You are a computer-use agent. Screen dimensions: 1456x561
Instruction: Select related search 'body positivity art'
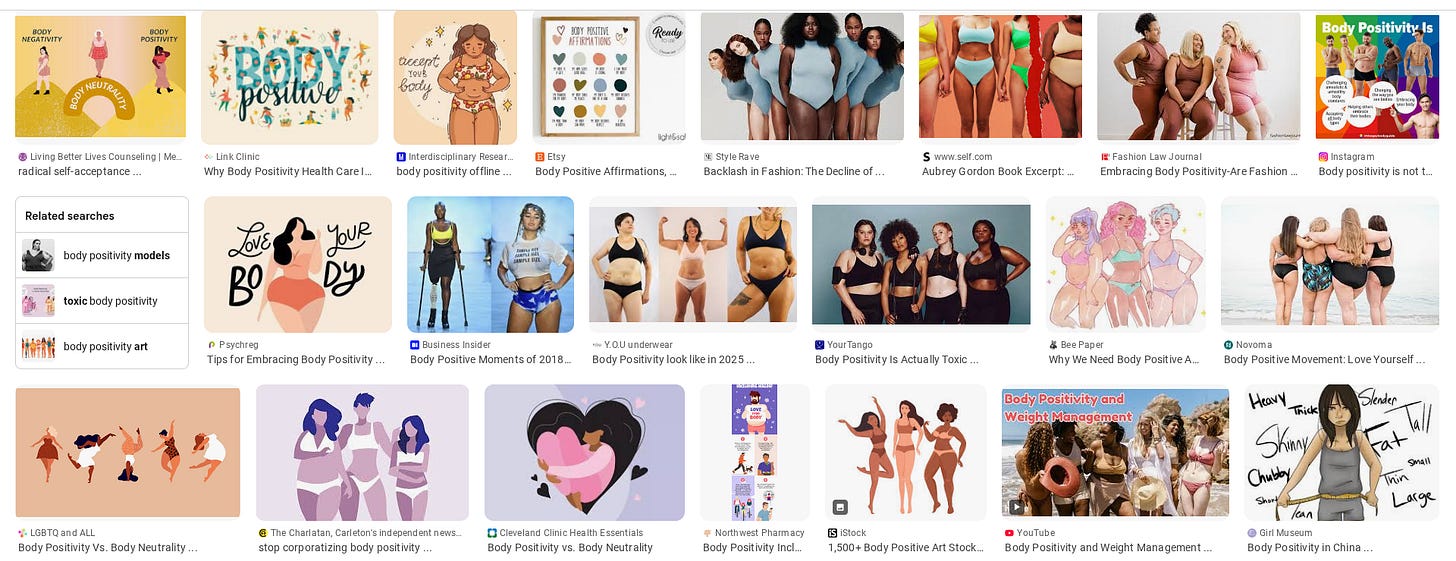(102, 346)
